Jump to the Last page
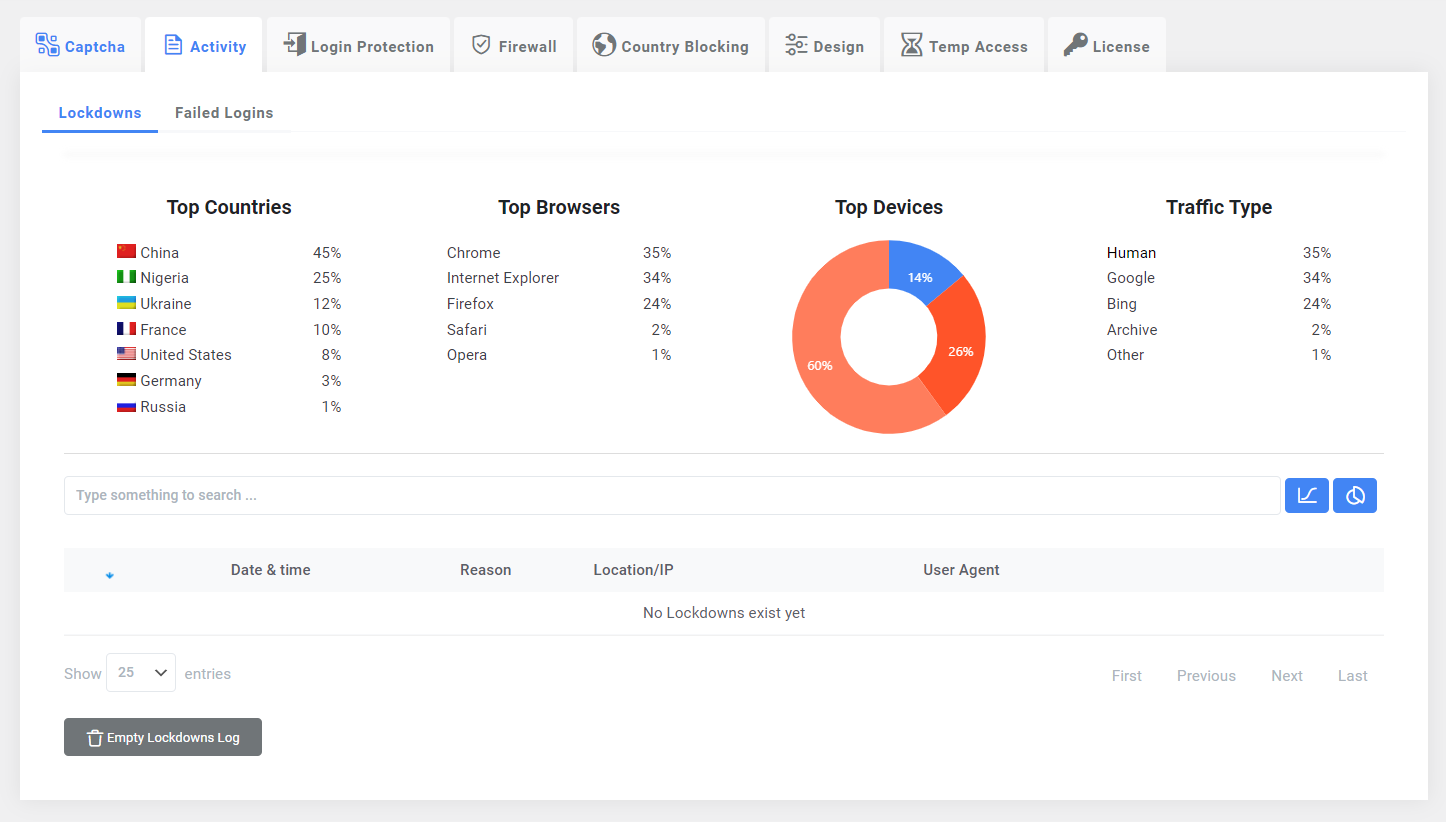The height and width of the screenshot is (822, 1446). (1353, 676)
